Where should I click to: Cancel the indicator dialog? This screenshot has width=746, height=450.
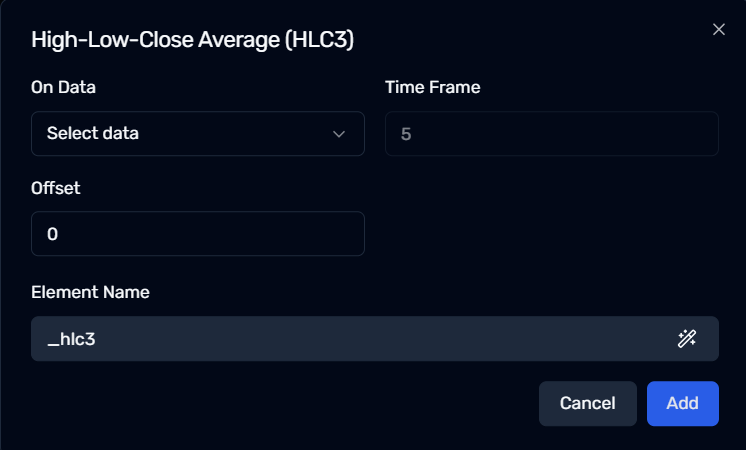tap(588, 403)
